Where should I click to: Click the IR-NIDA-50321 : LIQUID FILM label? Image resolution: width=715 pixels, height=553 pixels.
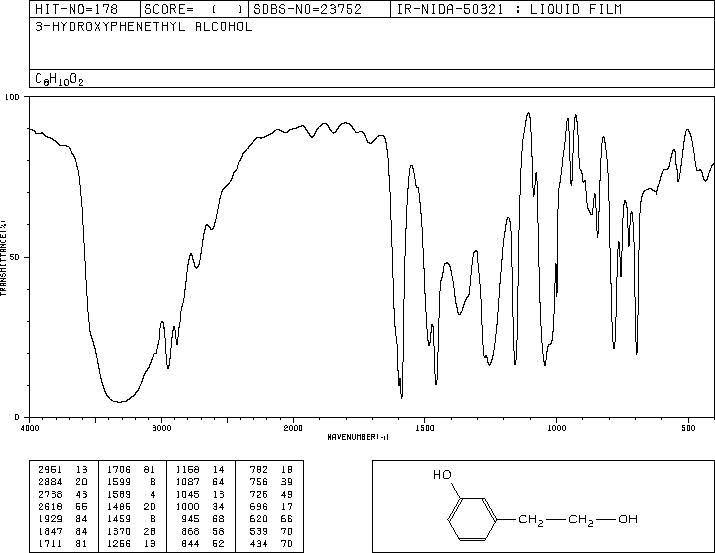click(509, 9)
